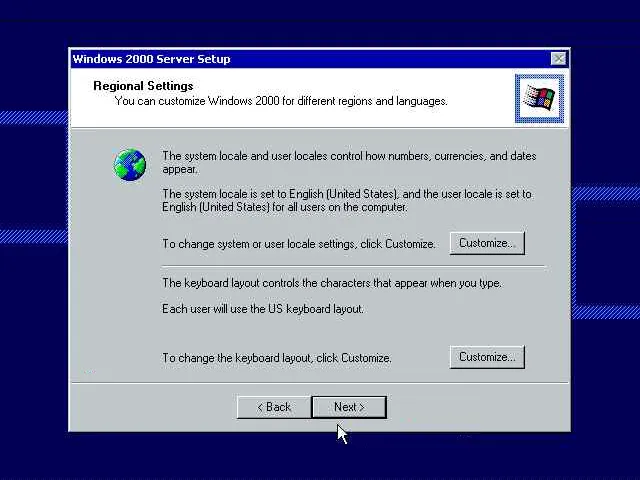Viewport: 640px width, 480px height.
Task: Select the 'Regional Settings' heading
Action: [143, 86]
